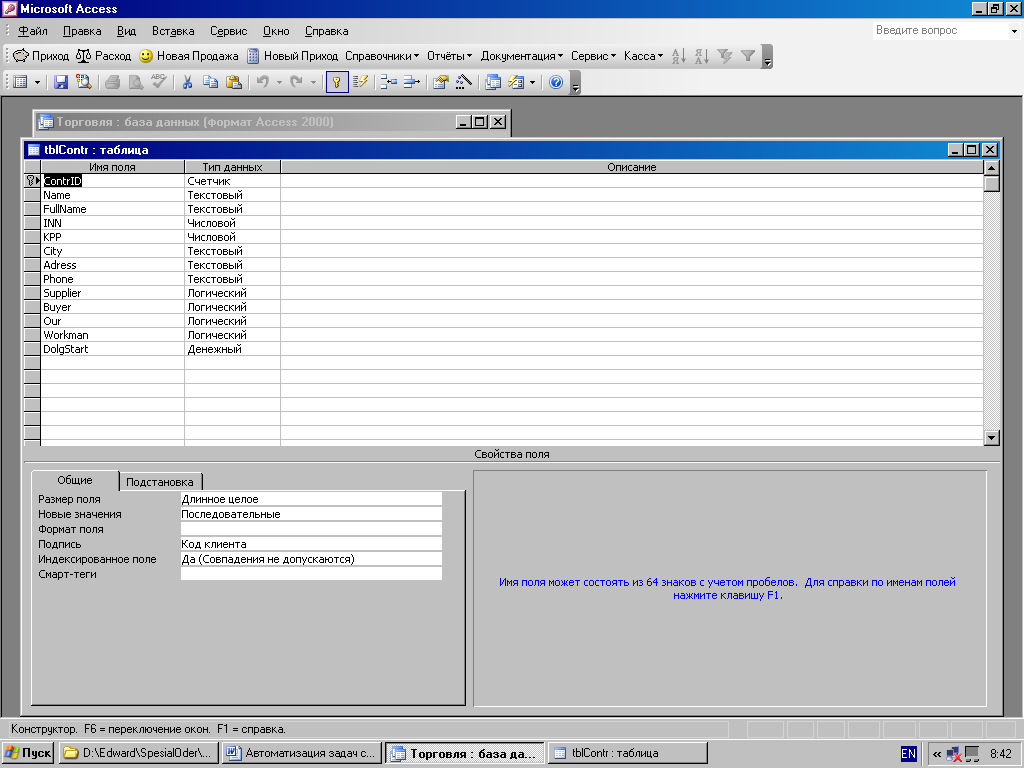Select the Общие tab
1024x768 pixels.
[x=75, y=480]
